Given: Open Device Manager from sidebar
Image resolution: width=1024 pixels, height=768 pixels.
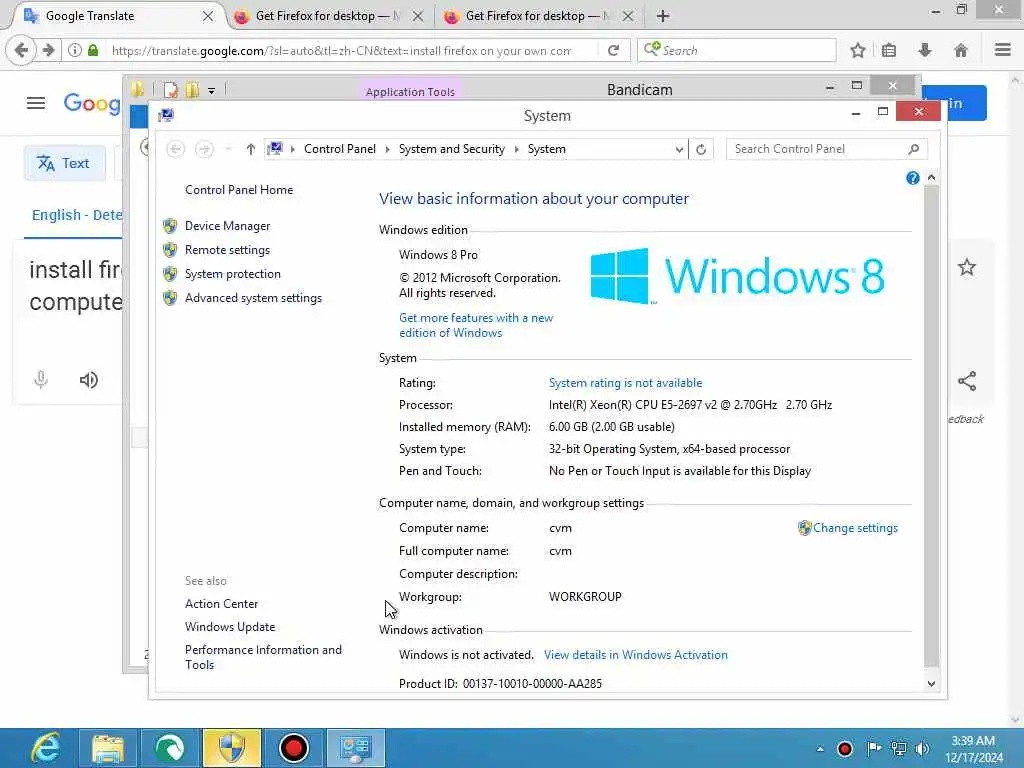Looking at the screenshot, I should [x=227, y=226].
